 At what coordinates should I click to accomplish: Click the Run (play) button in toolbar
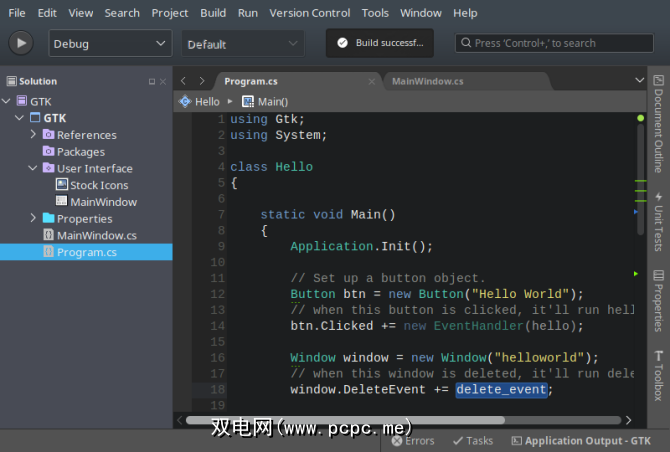(21, 43)
